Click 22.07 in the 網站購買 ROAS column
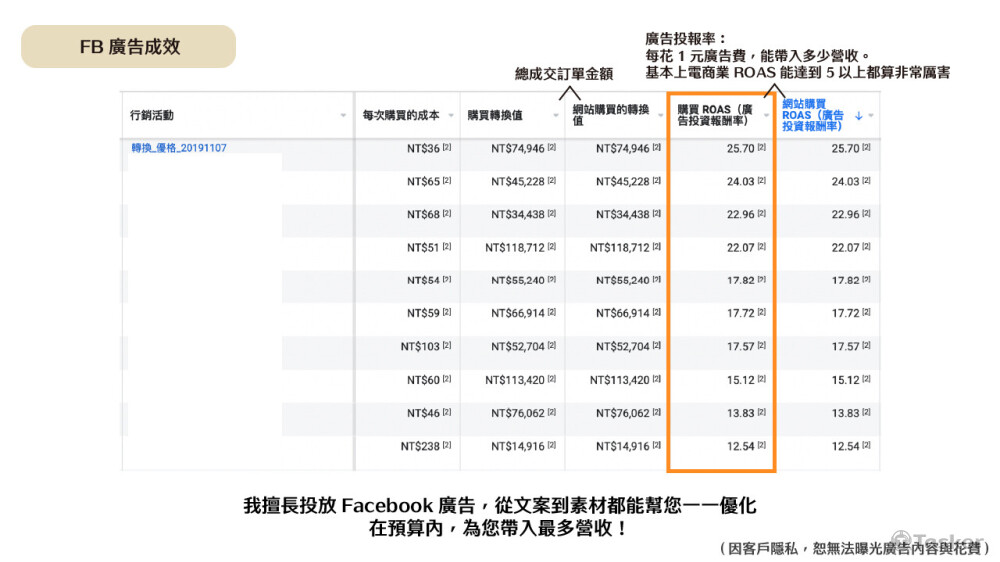The image size is (1000, 562). 845,248
